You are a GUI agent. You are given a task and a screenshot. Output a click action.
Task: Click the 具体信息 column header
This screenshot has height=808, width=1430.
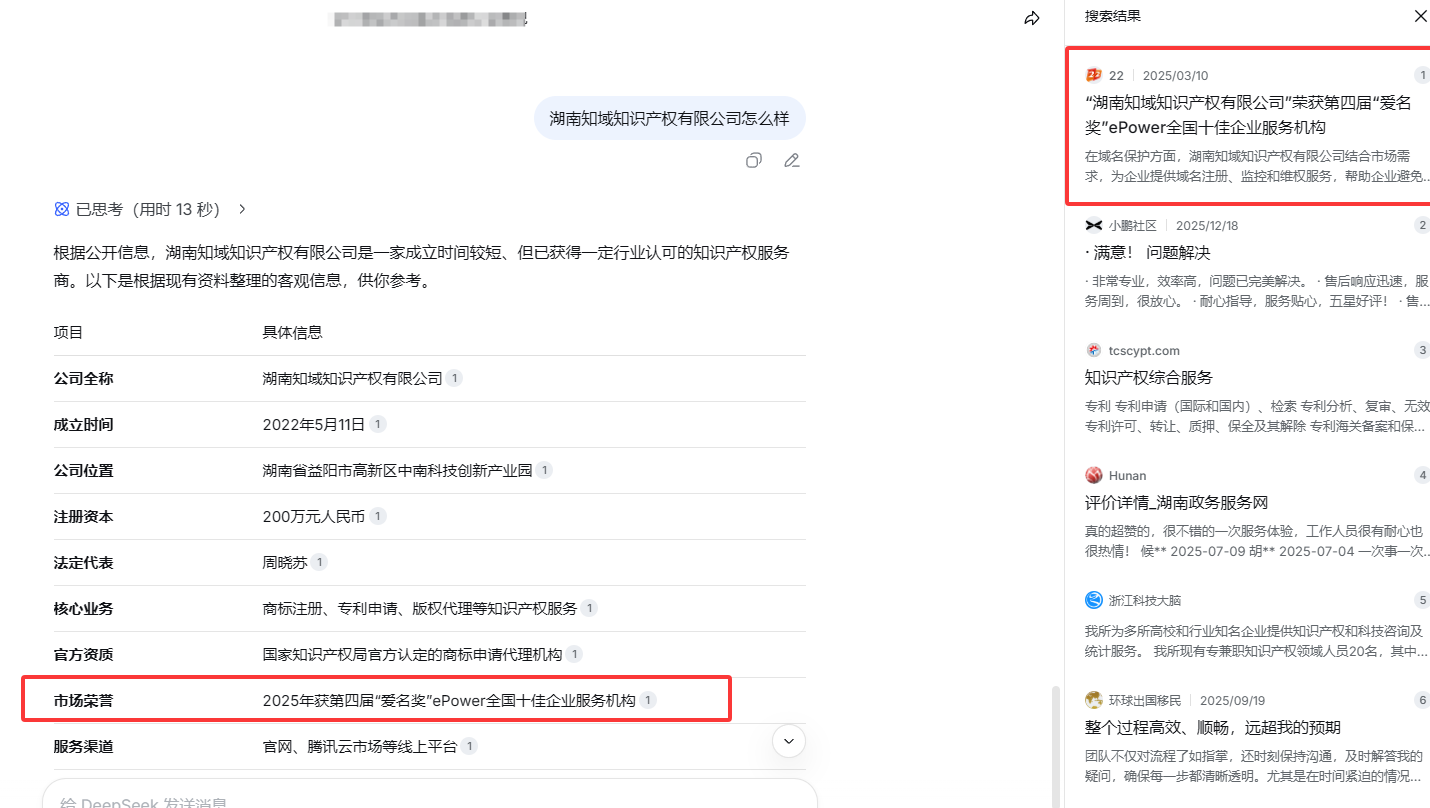pyautogui.click(x=293, y=332)
